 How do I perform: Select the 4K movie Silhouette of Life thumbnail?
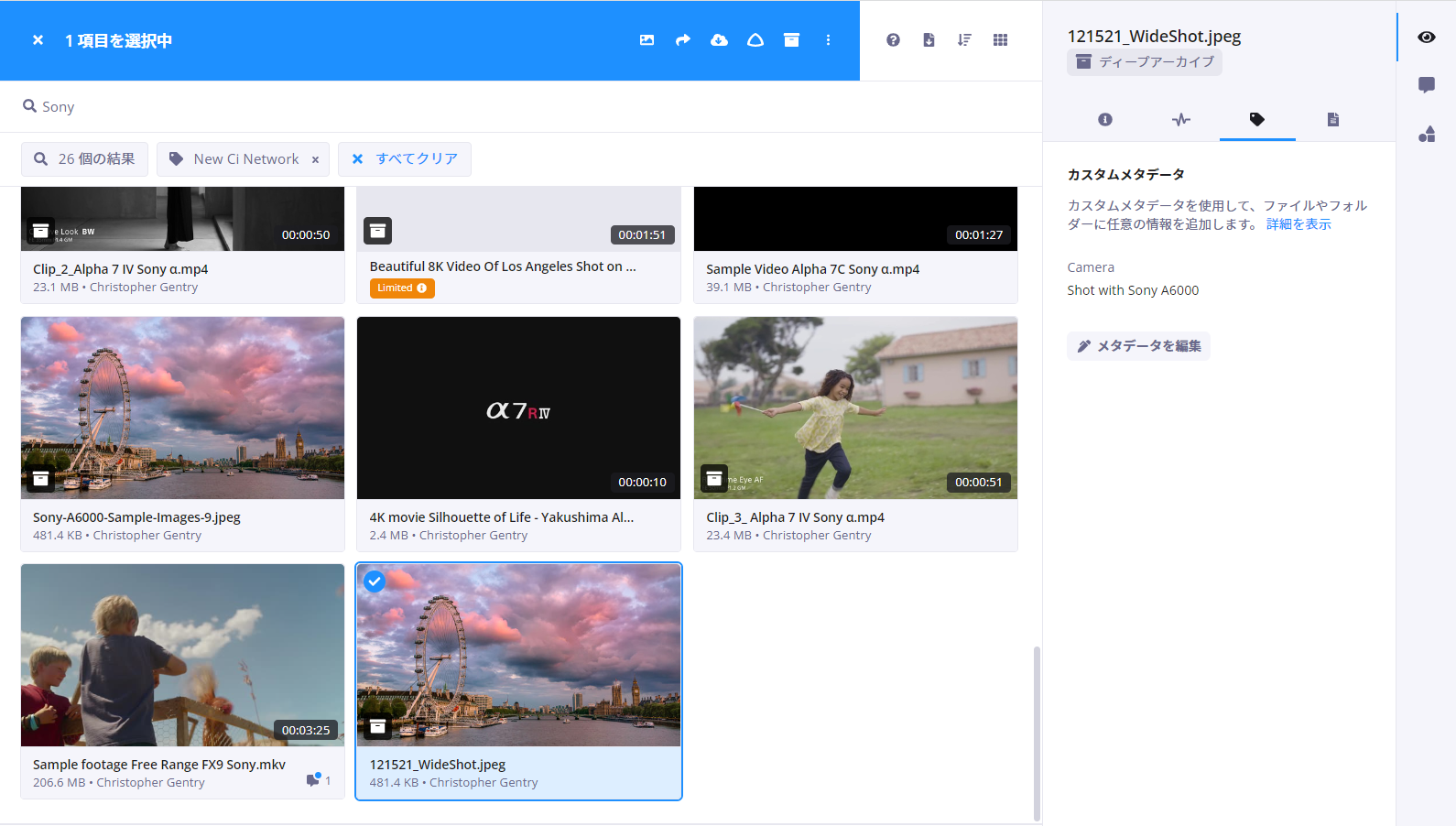[518, 408]
